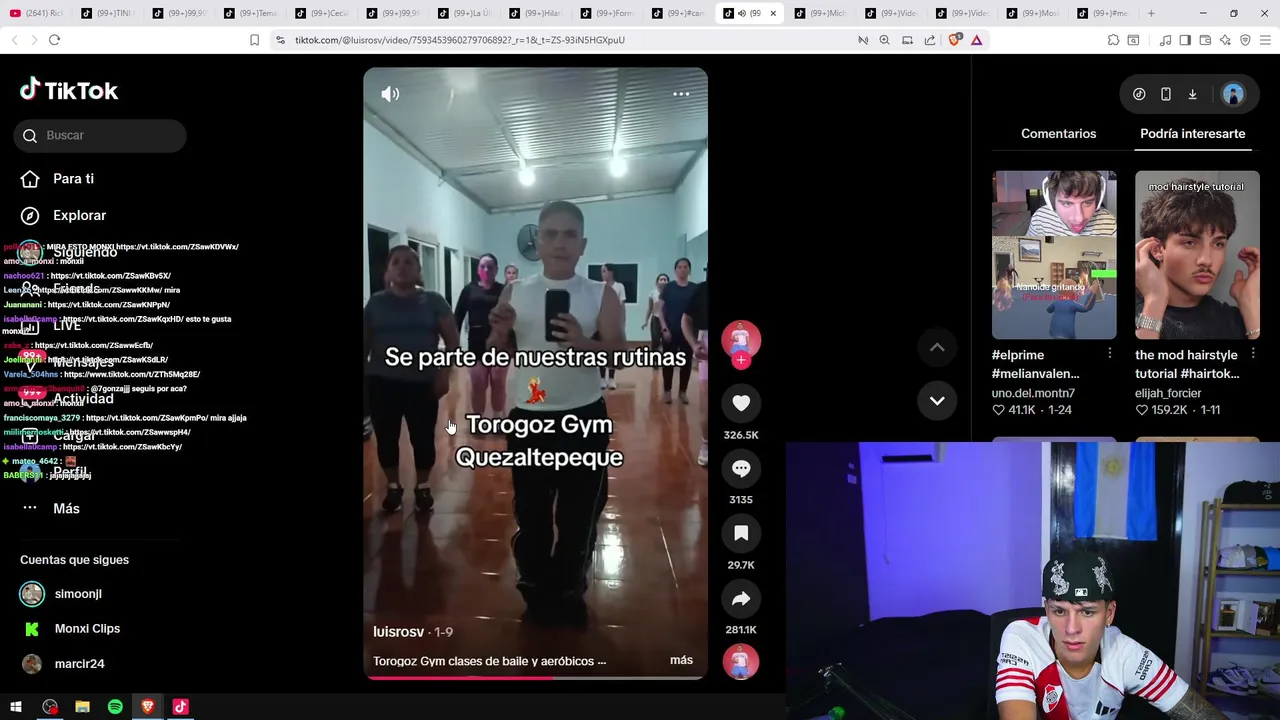Open the profile avatar menu

coord(1233,94)
